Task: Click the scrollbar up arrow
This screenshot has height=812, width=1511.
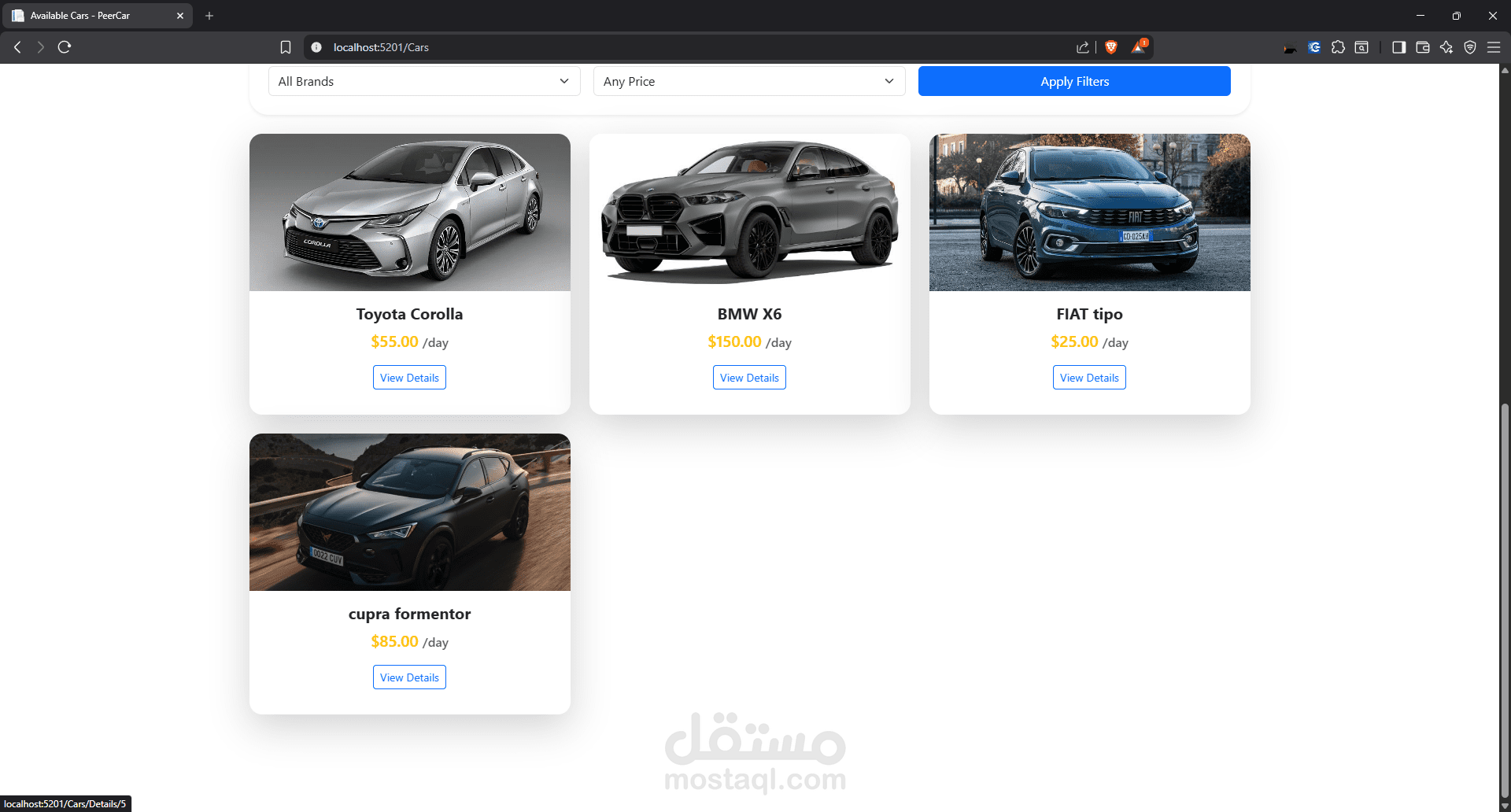Action: [1505, 70]
